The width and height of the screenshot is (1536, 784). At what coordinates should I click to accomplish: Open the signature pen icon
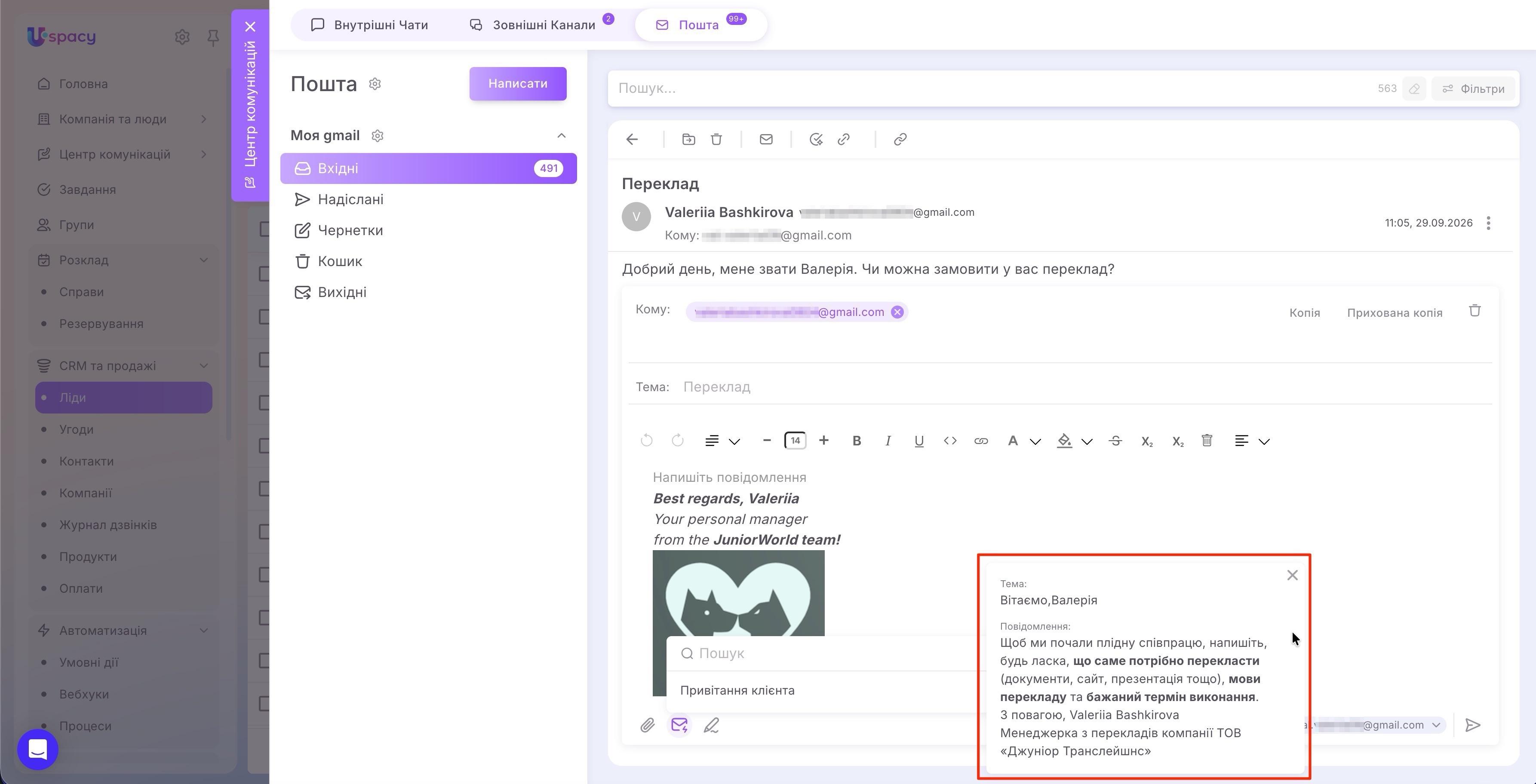click(x=711, y=725)
